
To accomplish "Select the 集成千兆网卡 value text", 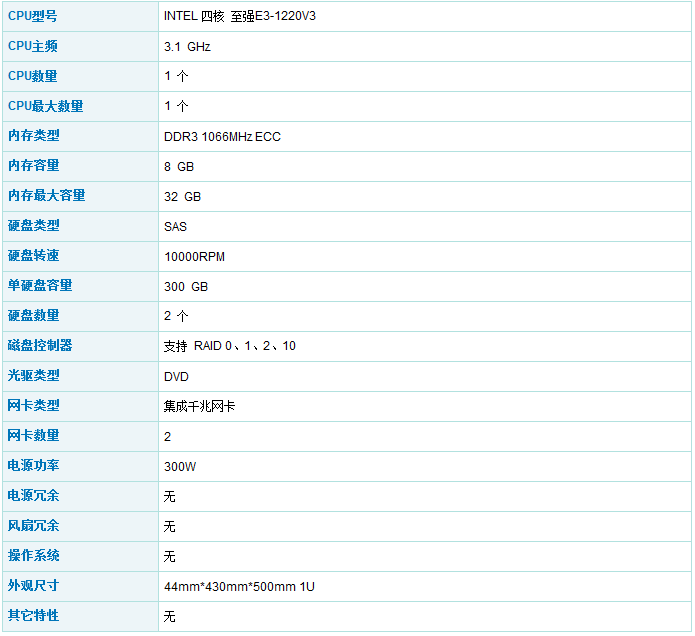I will click(x=200, y=406).
